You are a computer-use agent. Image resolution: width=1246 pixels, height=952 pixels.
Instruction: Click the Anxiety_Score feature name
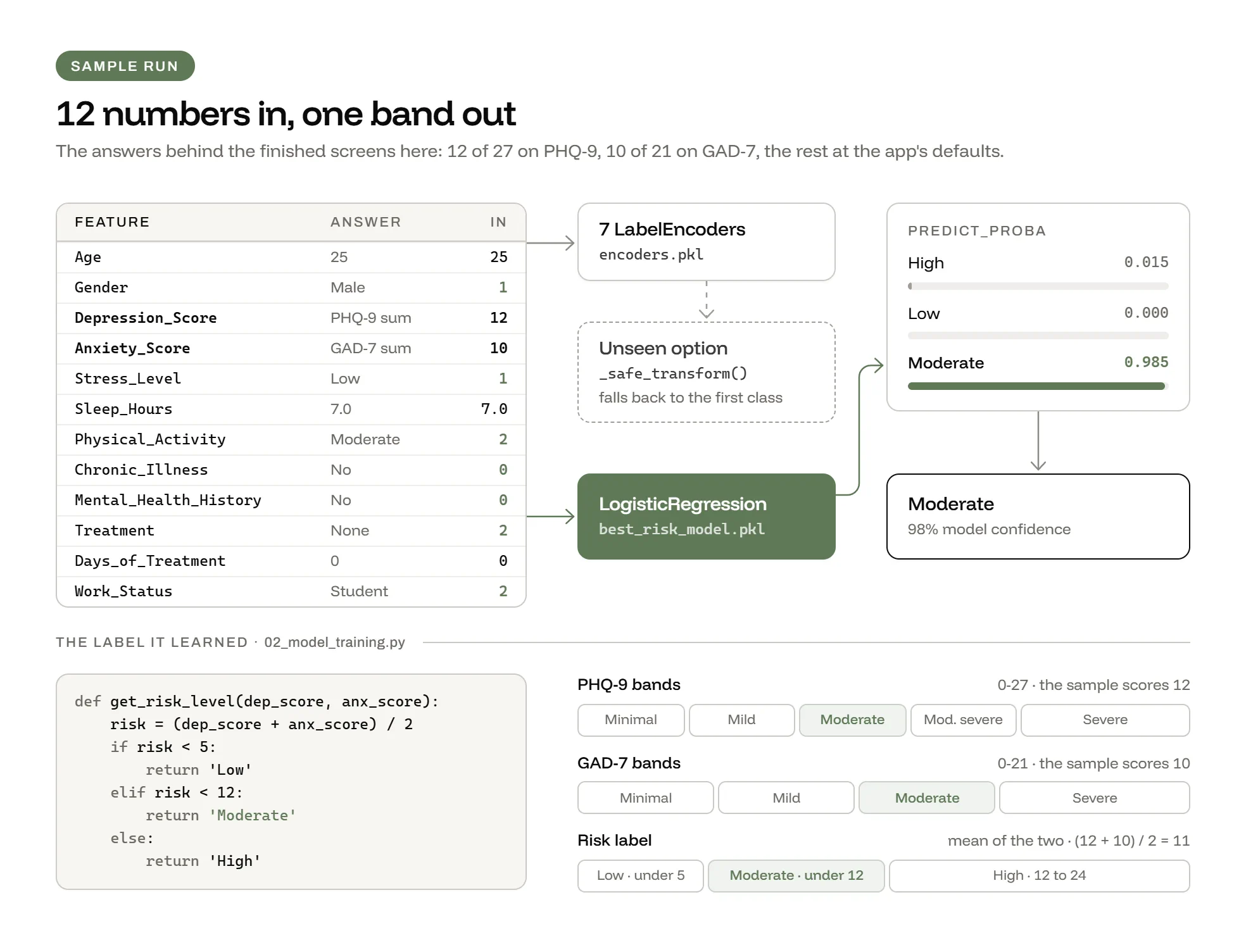click(x=132, y=348)
